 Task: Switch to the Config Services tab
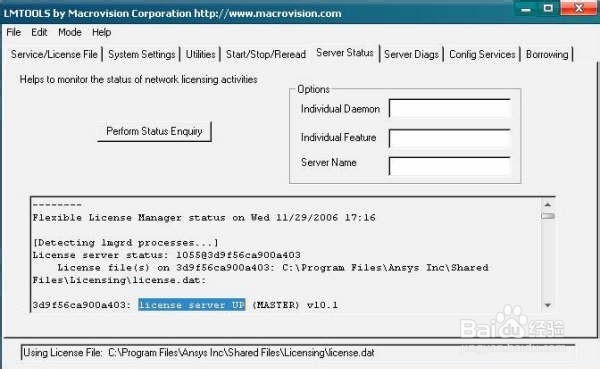pyautogui.click(x=482, y=54)
